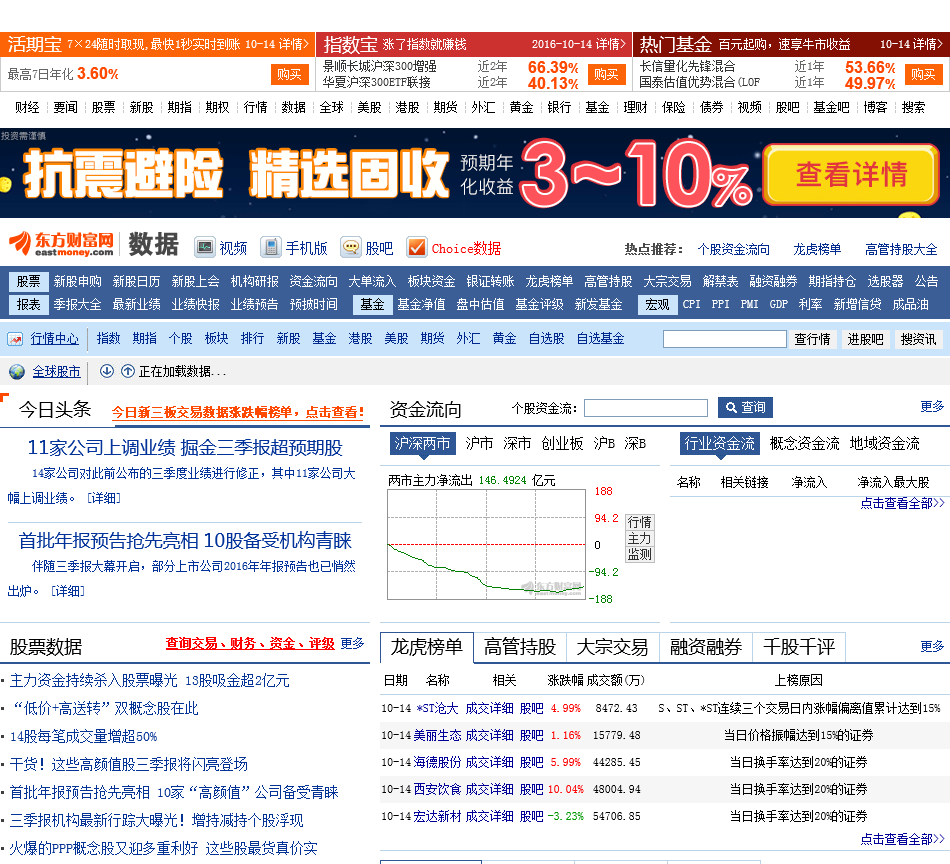Open 新股申购 in the data menu

pyautogui.click(x=78, y=282)
